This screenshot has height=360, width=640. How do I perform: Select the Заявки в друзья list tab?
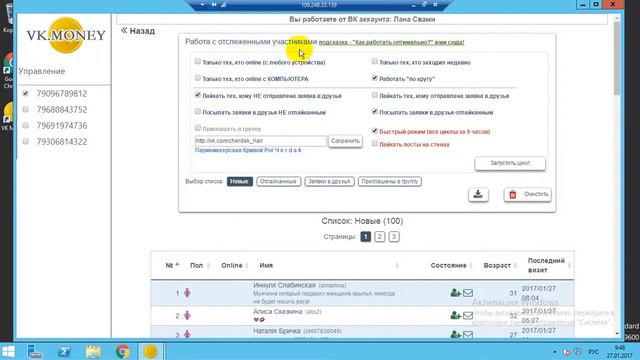coord(329,181)
